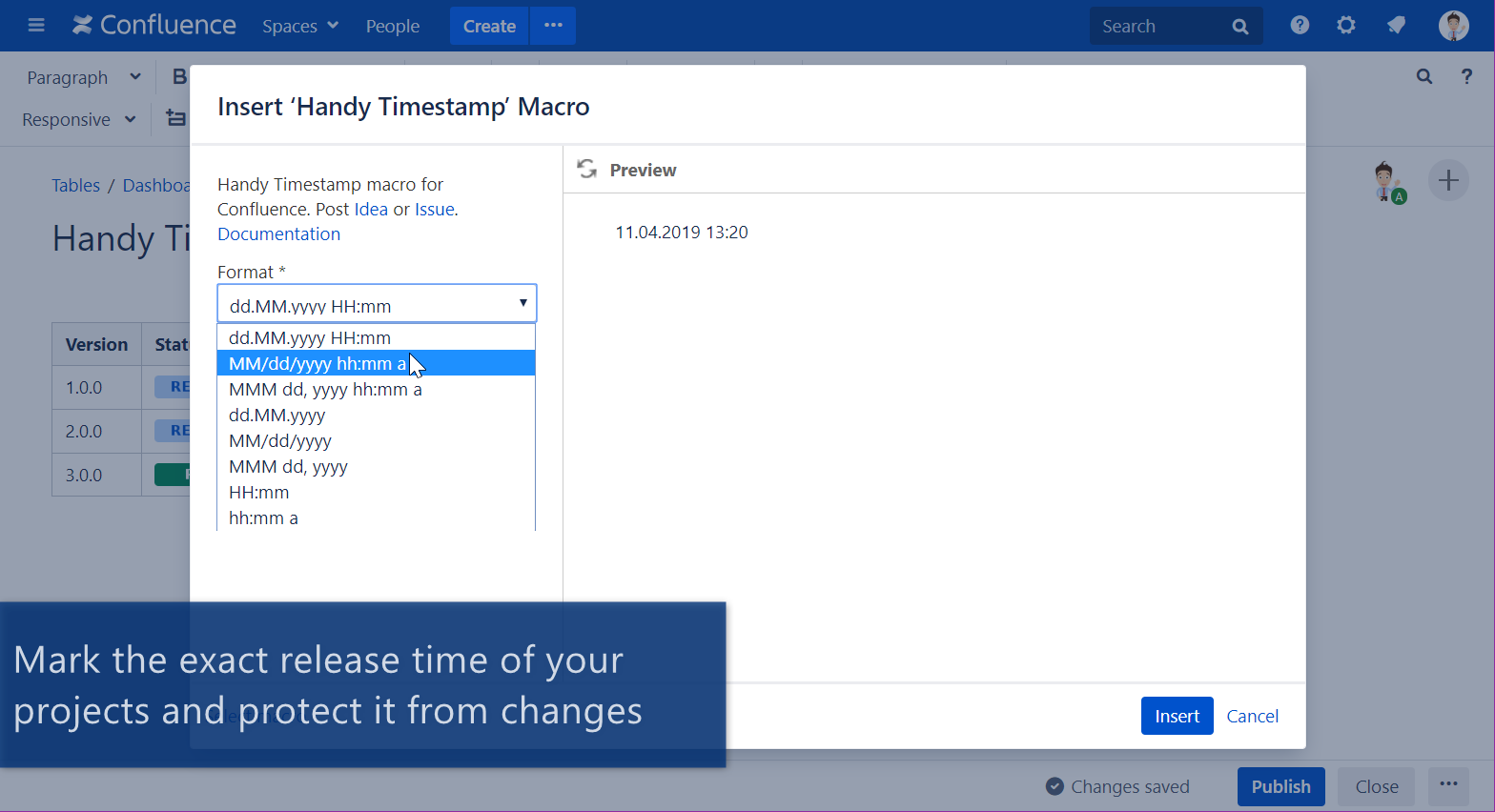The height and width of the screenshot is (812, 1495).
Task: Open the People page
Action: (392, 26)
